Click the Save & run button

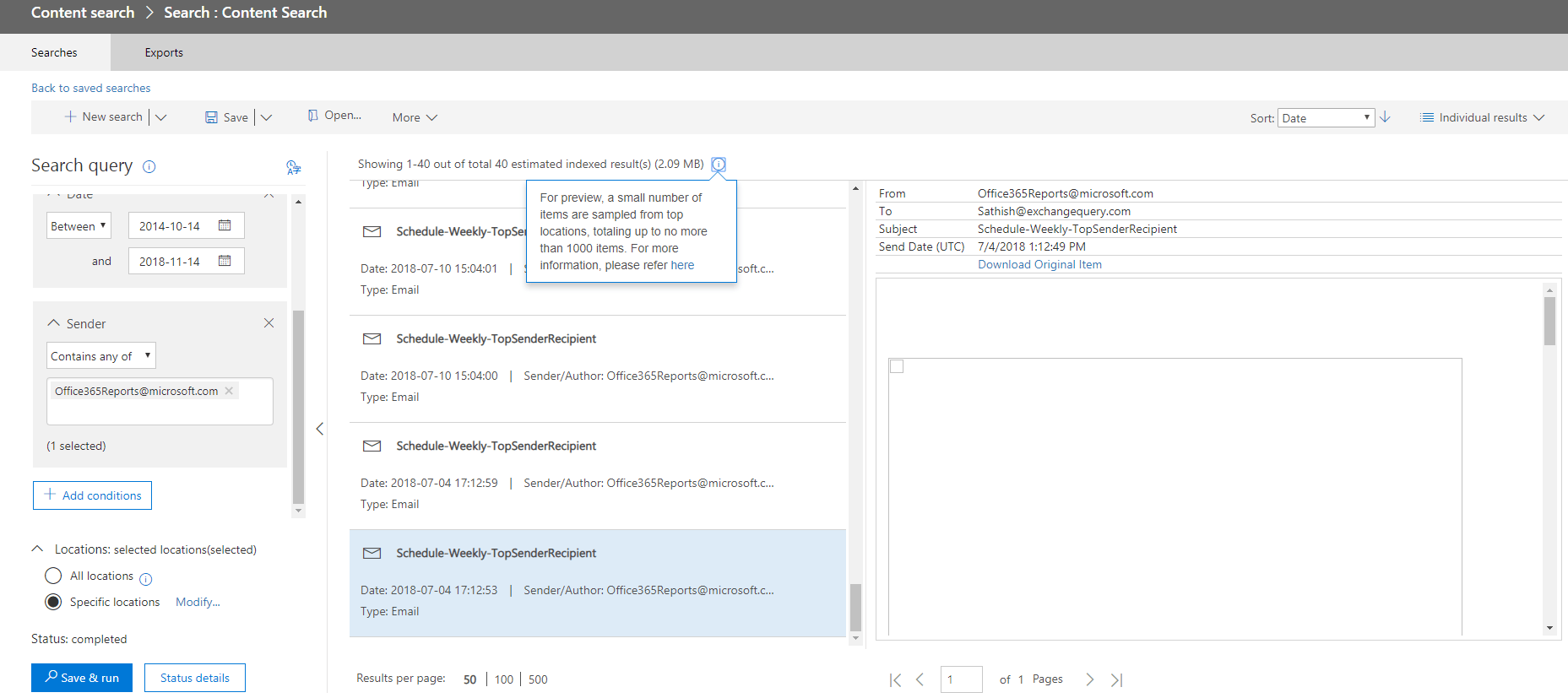[82, 678]
